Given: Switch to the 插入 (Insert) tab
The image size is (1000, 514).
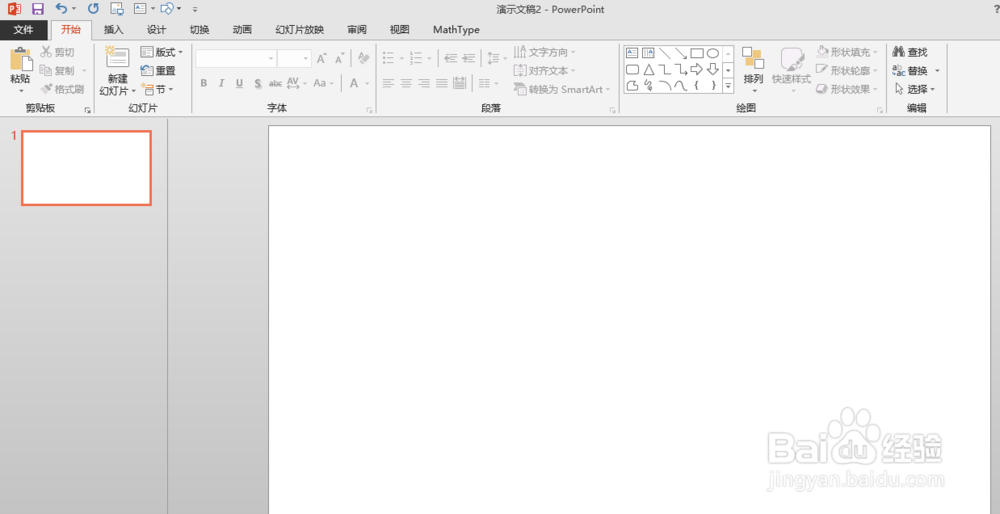Looking at the screenshot, I should (114, 29).
